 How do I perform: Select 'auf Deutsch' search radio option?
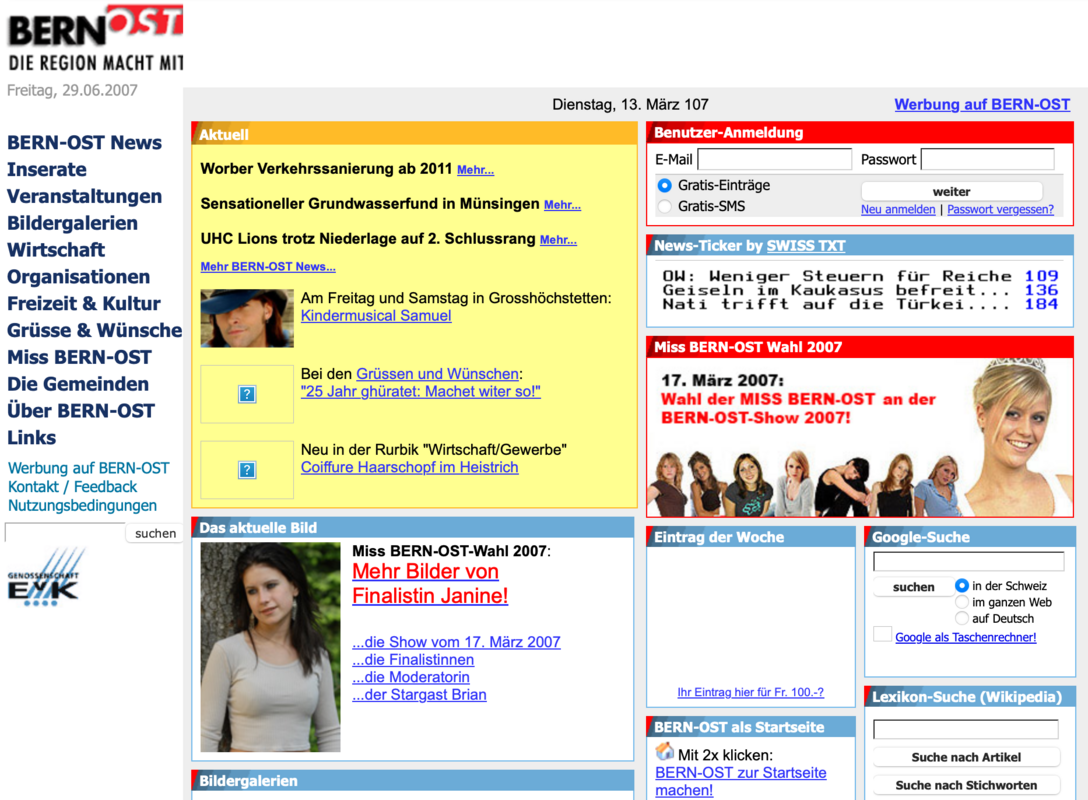click(x=962, y=619)
